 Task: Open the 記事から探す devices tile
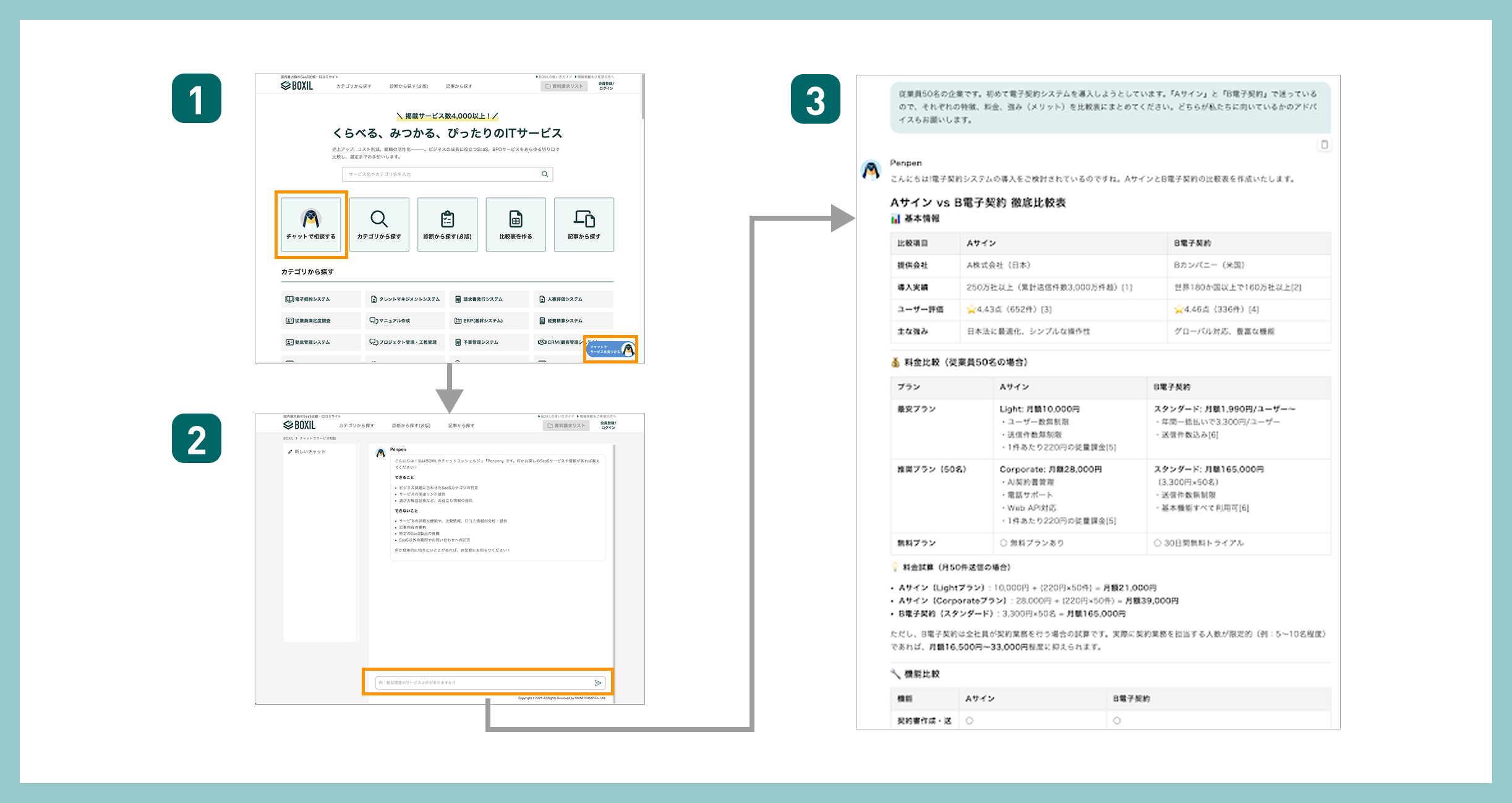tap(584, 224)
